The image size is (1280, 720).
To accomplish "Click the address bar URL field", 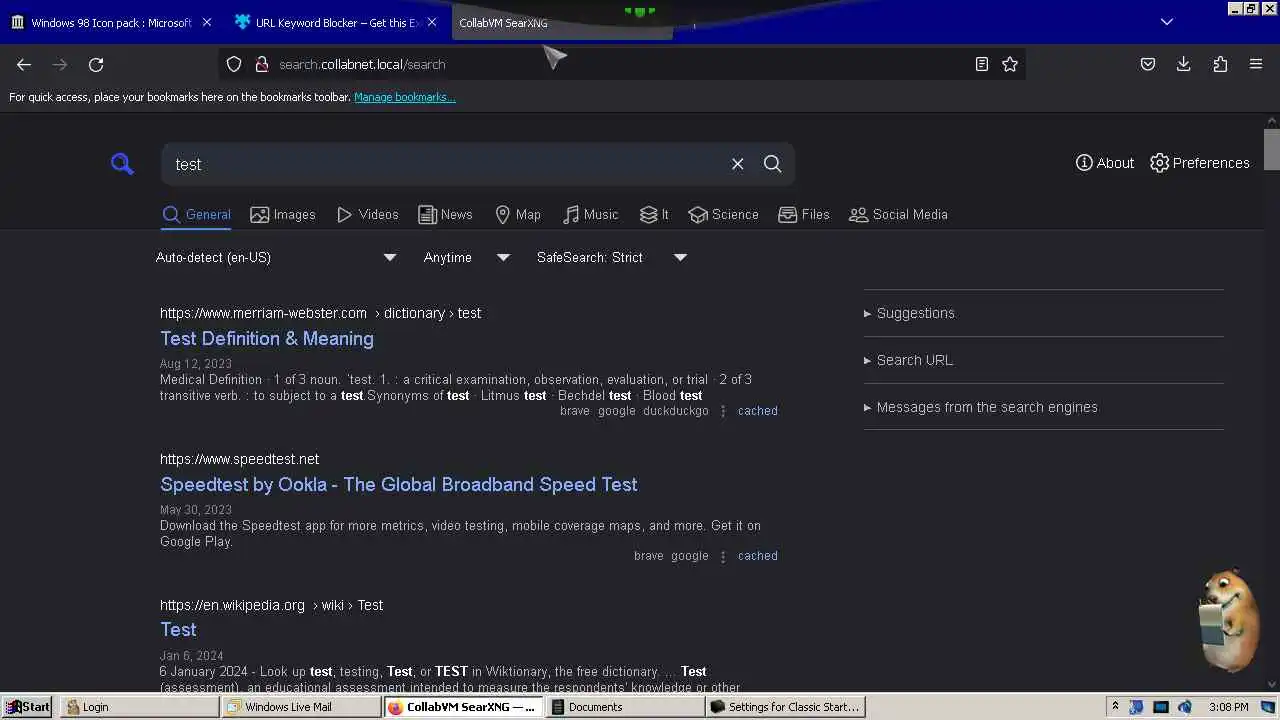I will click(620, 64).
